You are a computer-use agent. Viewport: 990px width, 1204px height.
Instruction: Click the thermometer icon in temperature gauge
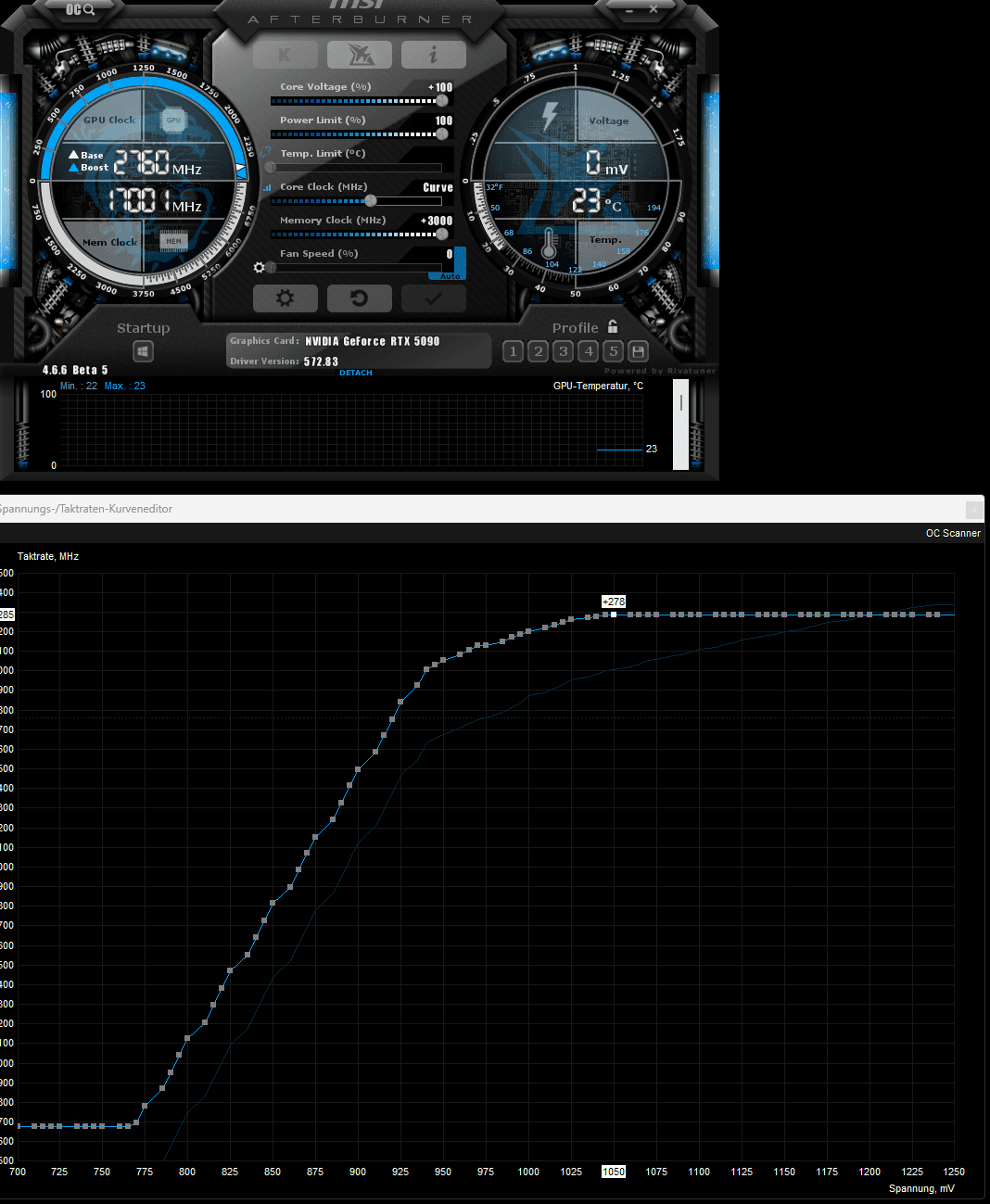coord(549,245)
